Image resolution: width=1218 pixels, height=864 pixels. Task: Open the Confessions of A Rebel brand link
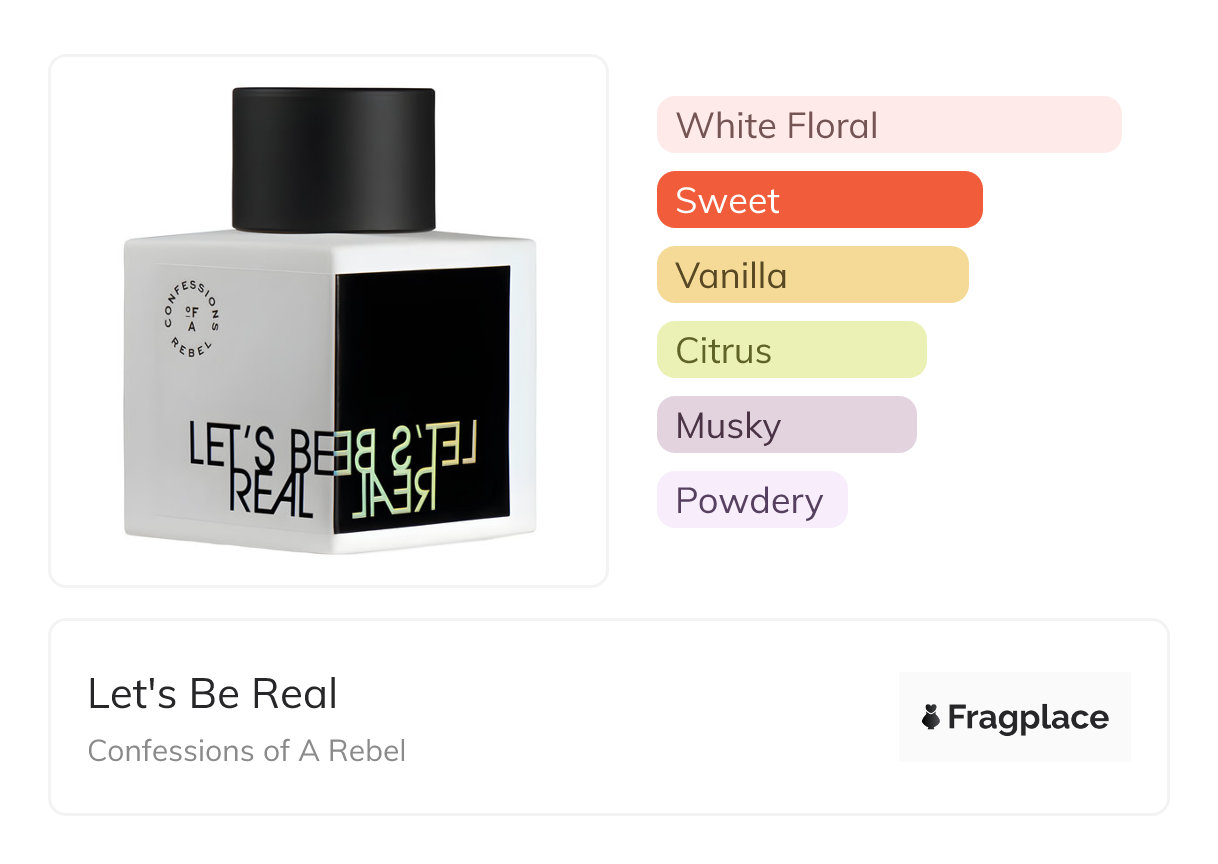[246, 750]
